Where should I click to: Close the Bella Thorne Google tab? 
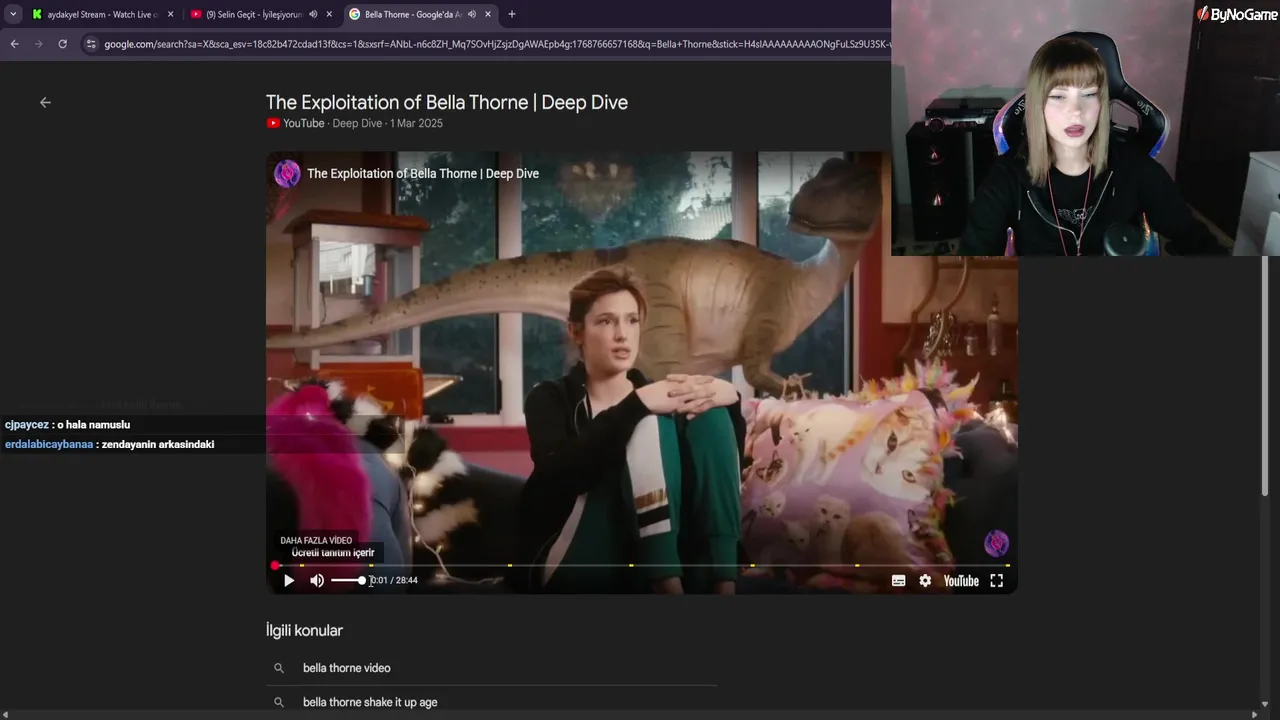488,14
